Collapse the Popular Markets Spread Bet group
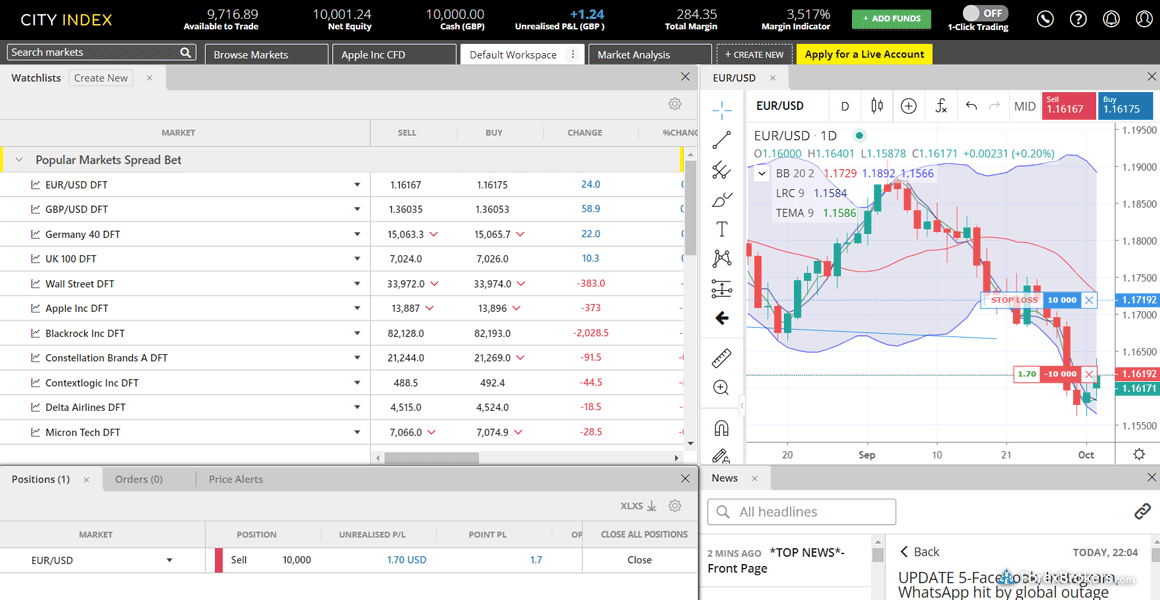Viewport: 1160px width, 600px height. coord(19,160)
